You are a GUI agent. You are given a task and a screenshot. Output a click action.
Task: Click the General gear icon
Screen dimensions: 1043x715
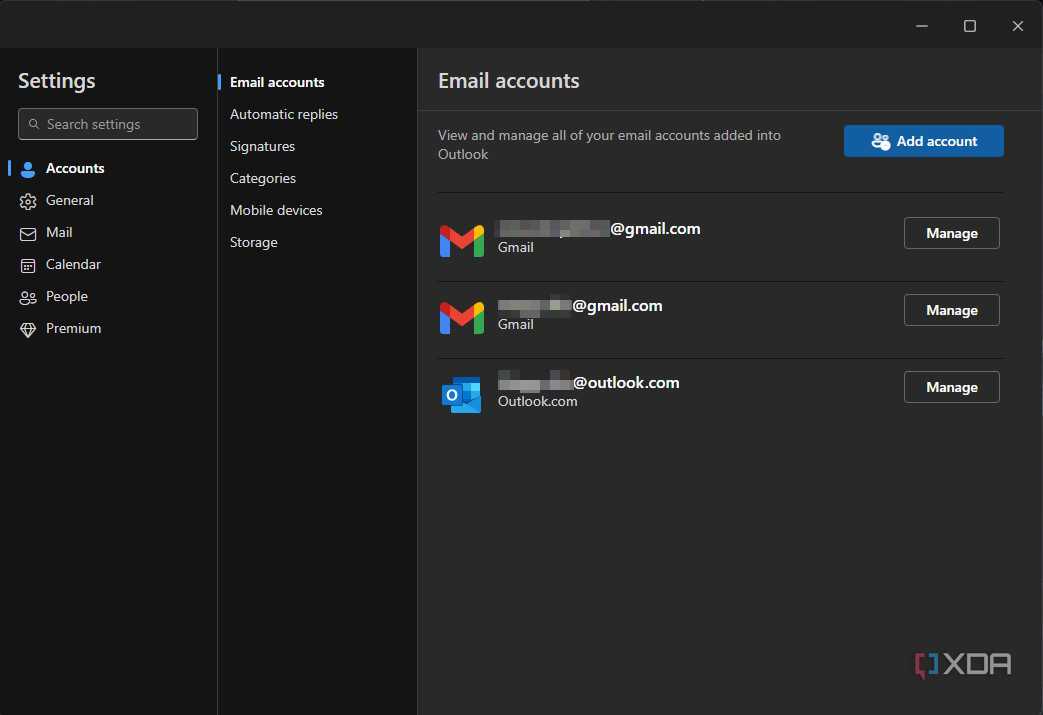click(28, 202)
